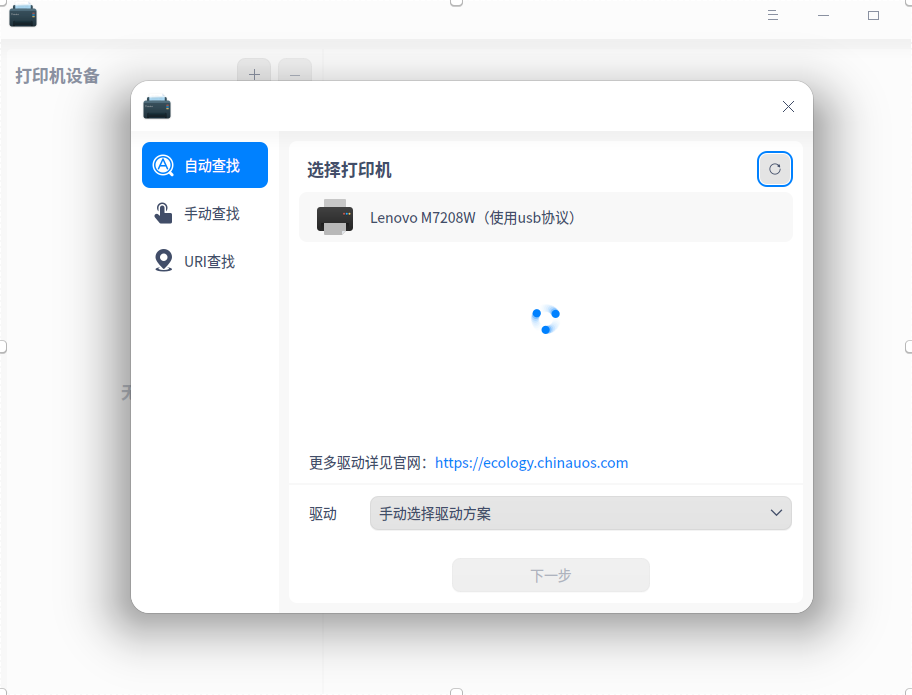Viewport: 912px width, 695px height.
Task: Click the 手动查找 hand pointer icon
Action: click(163, 213)
